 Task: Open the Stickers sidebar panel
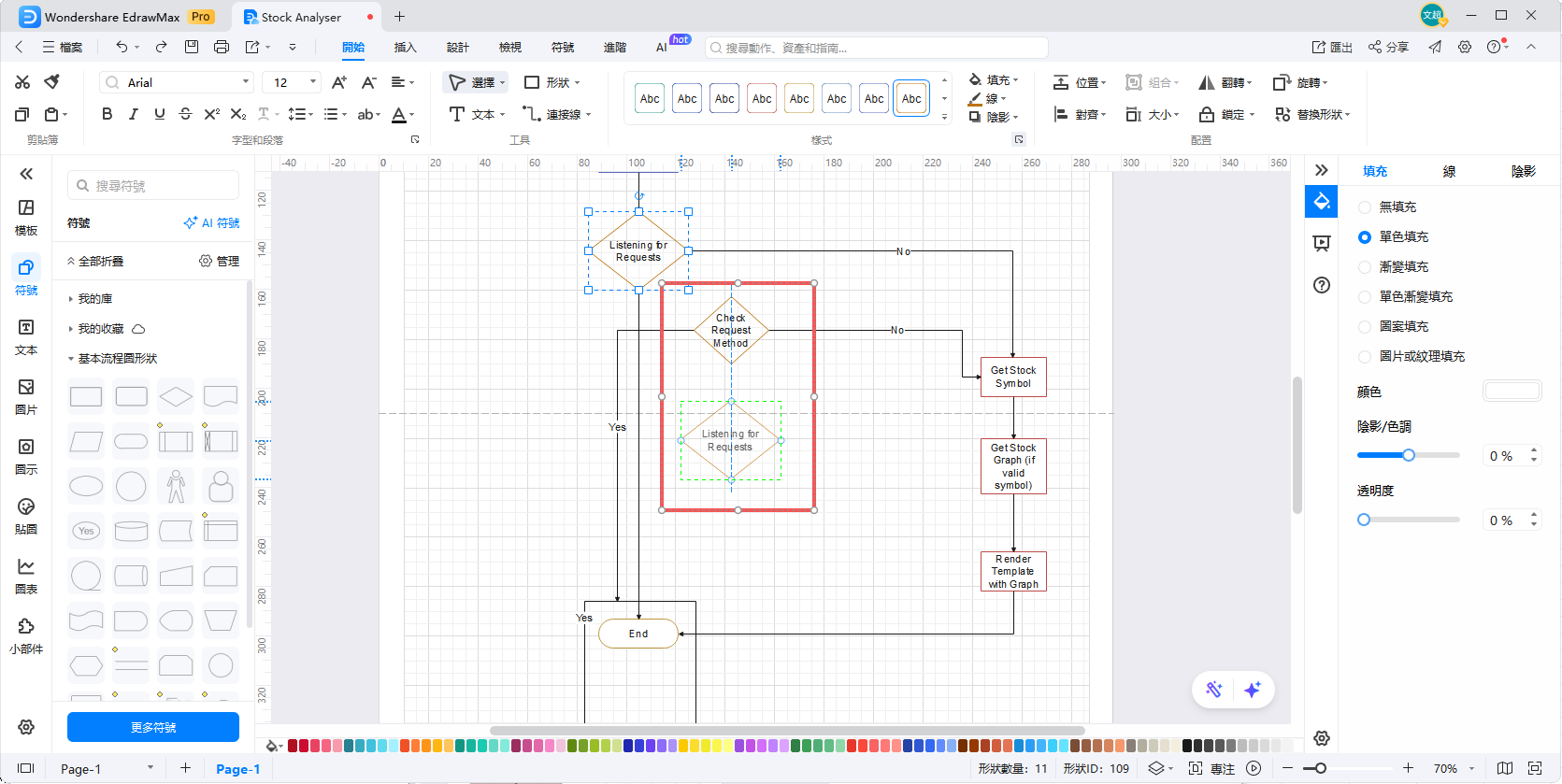coord(26,516)
